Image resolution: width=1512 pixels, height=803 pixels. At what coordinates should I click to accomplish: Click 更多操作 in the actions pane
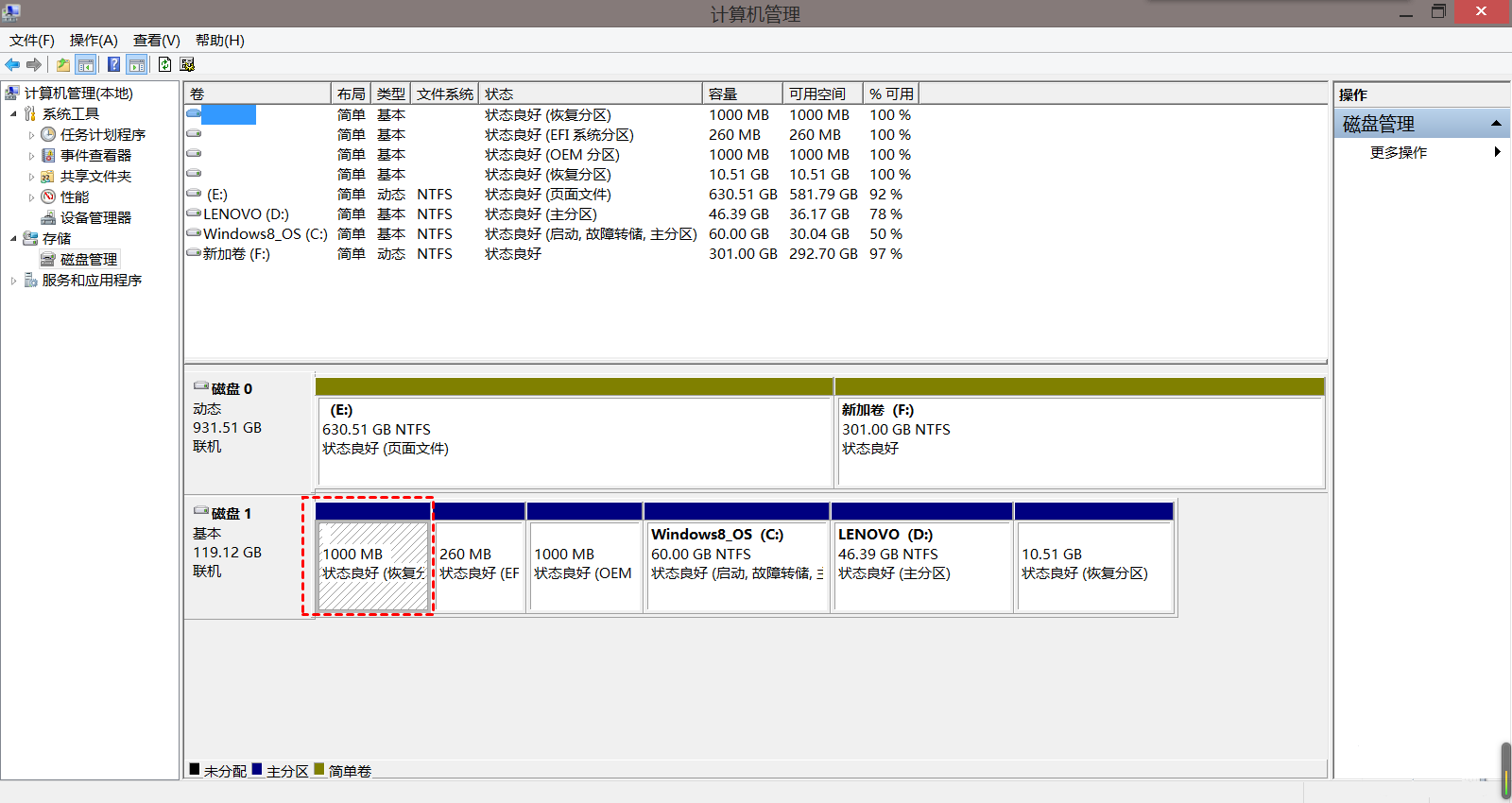[1399, 152]
